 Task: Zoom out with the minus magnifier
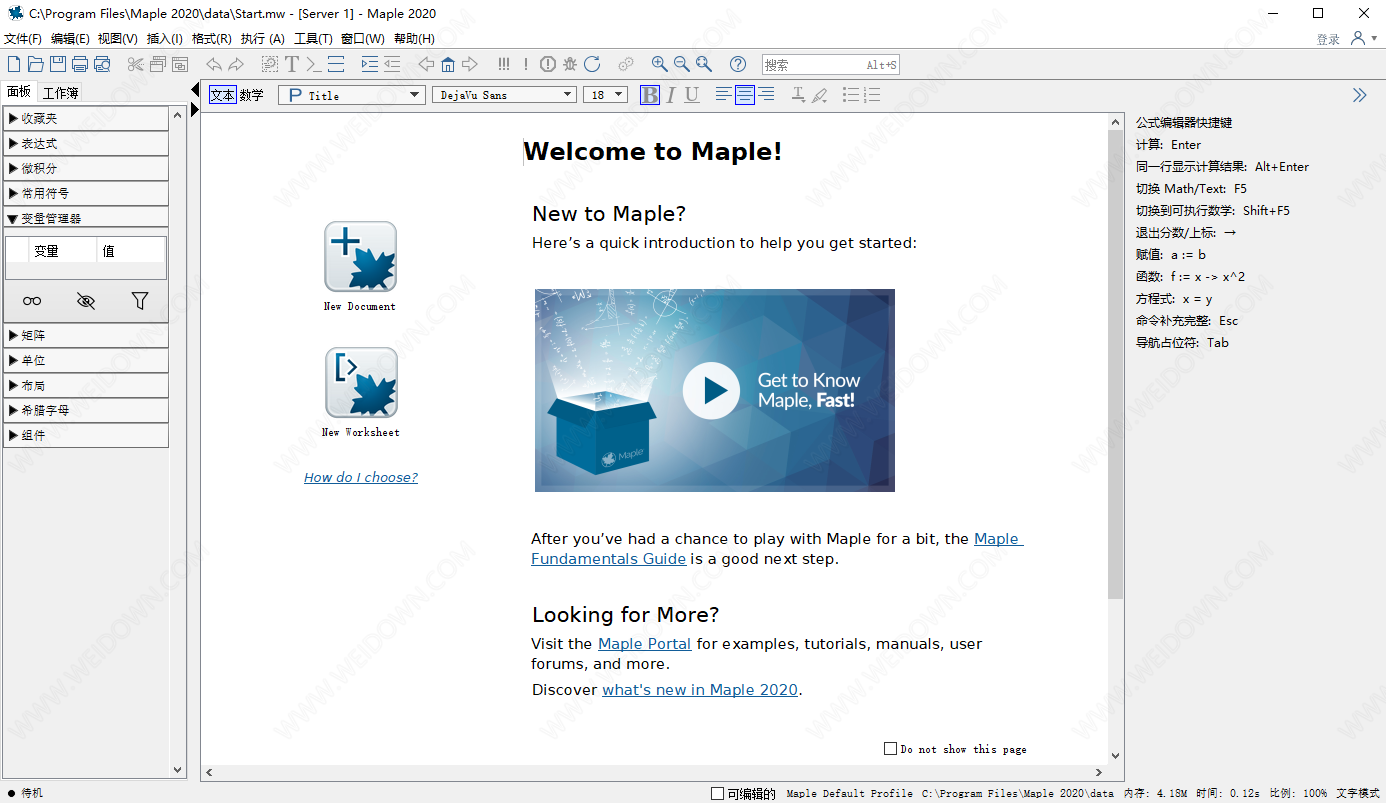point(682,64)
